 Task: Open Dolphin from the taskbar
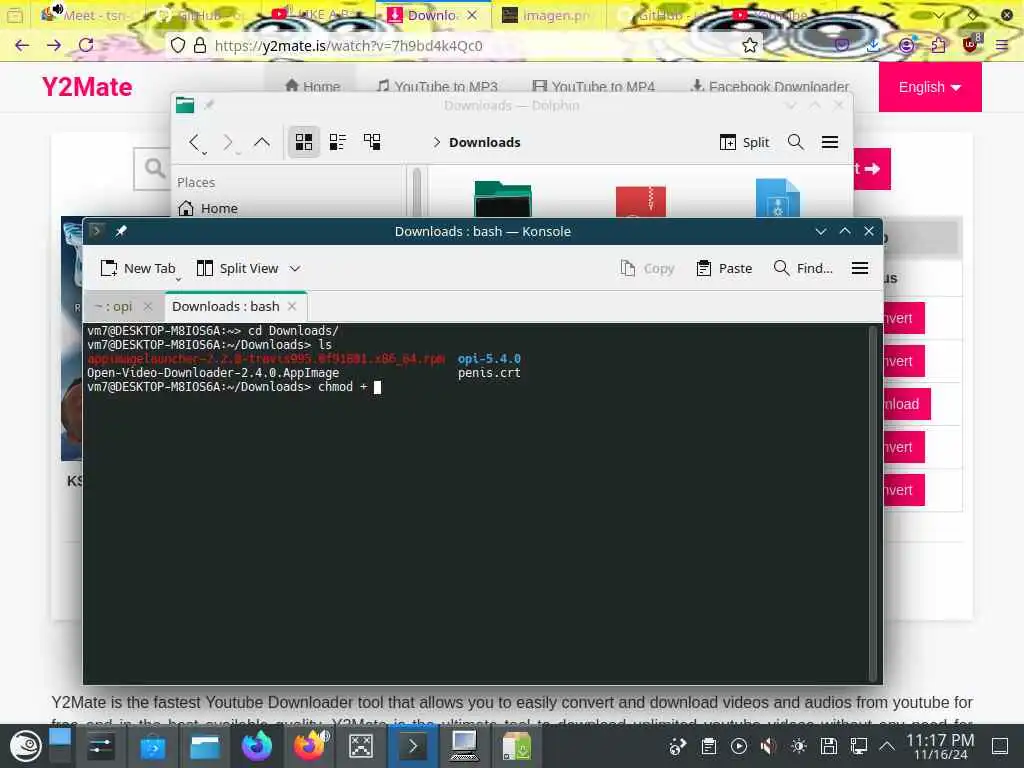(204, 746)
